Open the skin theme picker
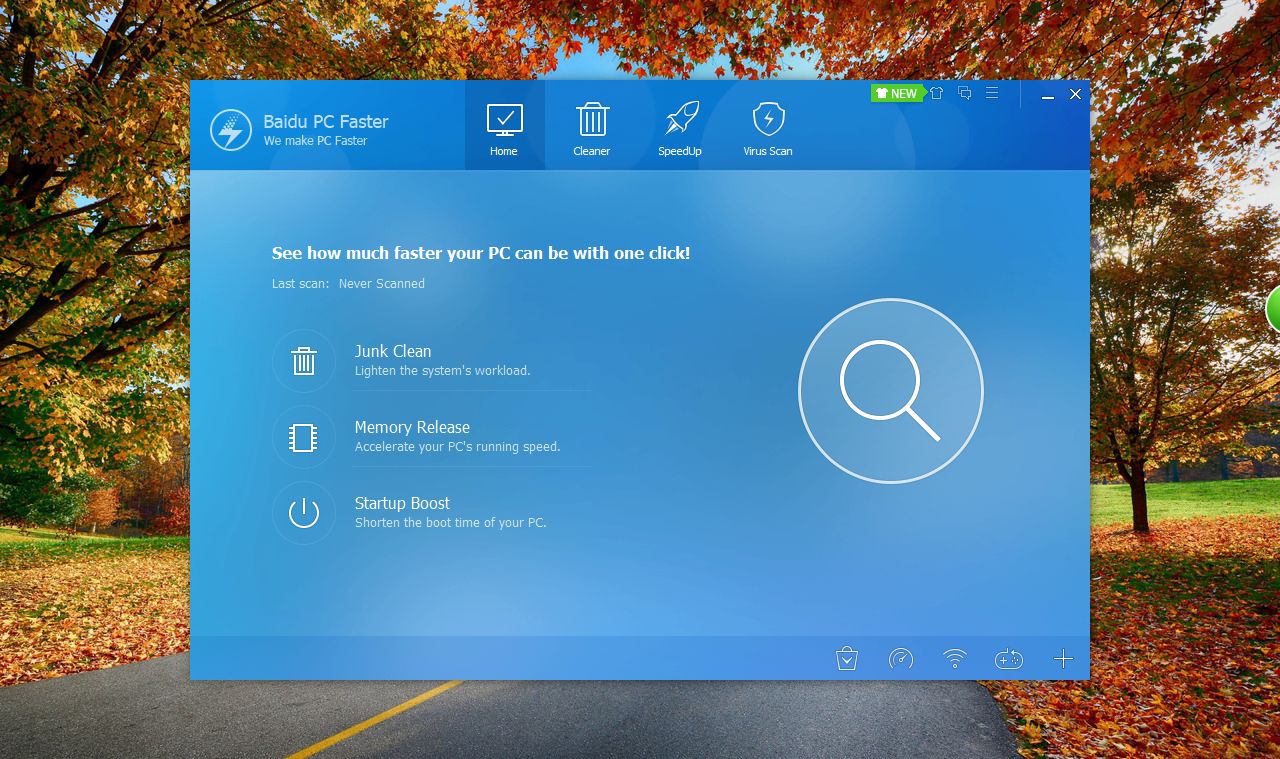The height and width of the screenshot is (759, 1280). click(x=936, y=93)
